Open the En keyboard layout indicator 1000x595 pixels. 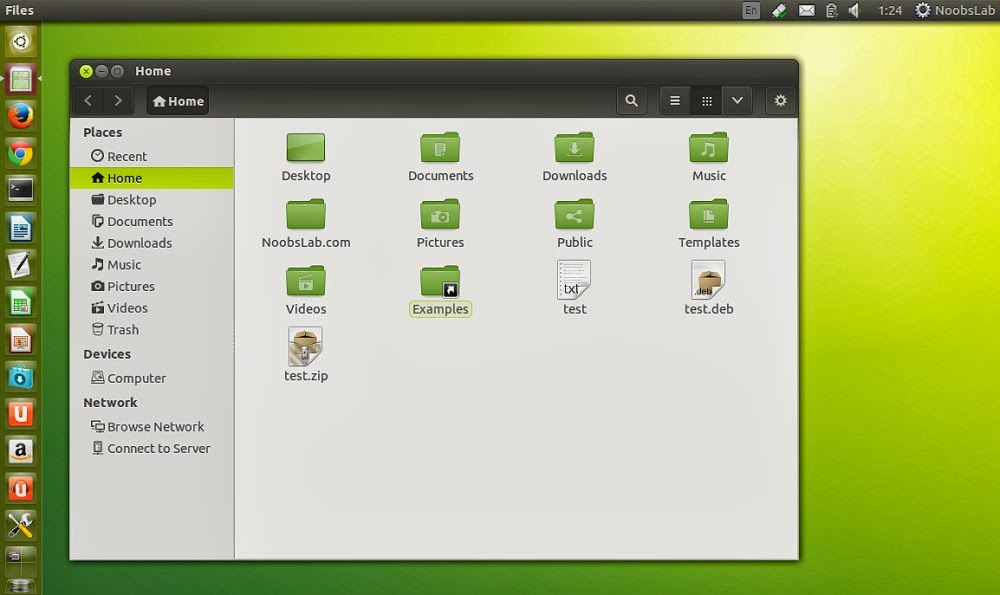(751, 10)
